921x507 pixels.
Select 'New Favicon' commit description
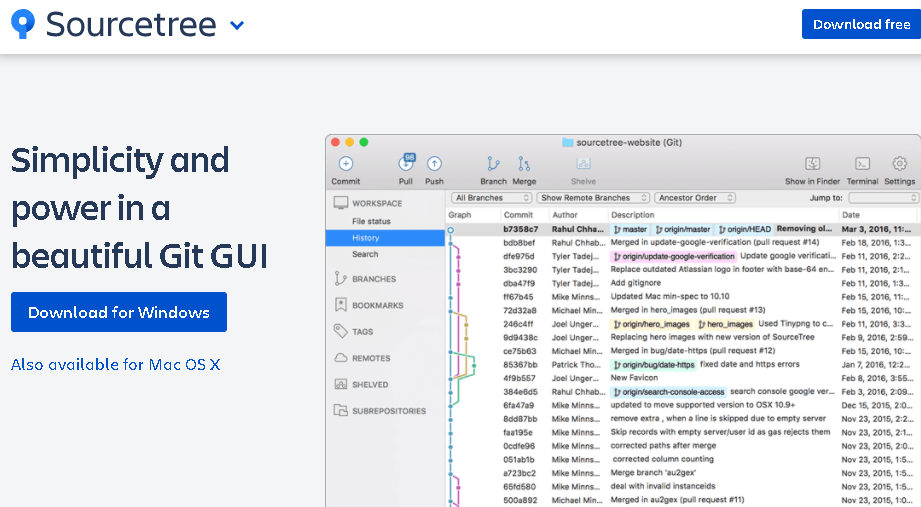634,378
